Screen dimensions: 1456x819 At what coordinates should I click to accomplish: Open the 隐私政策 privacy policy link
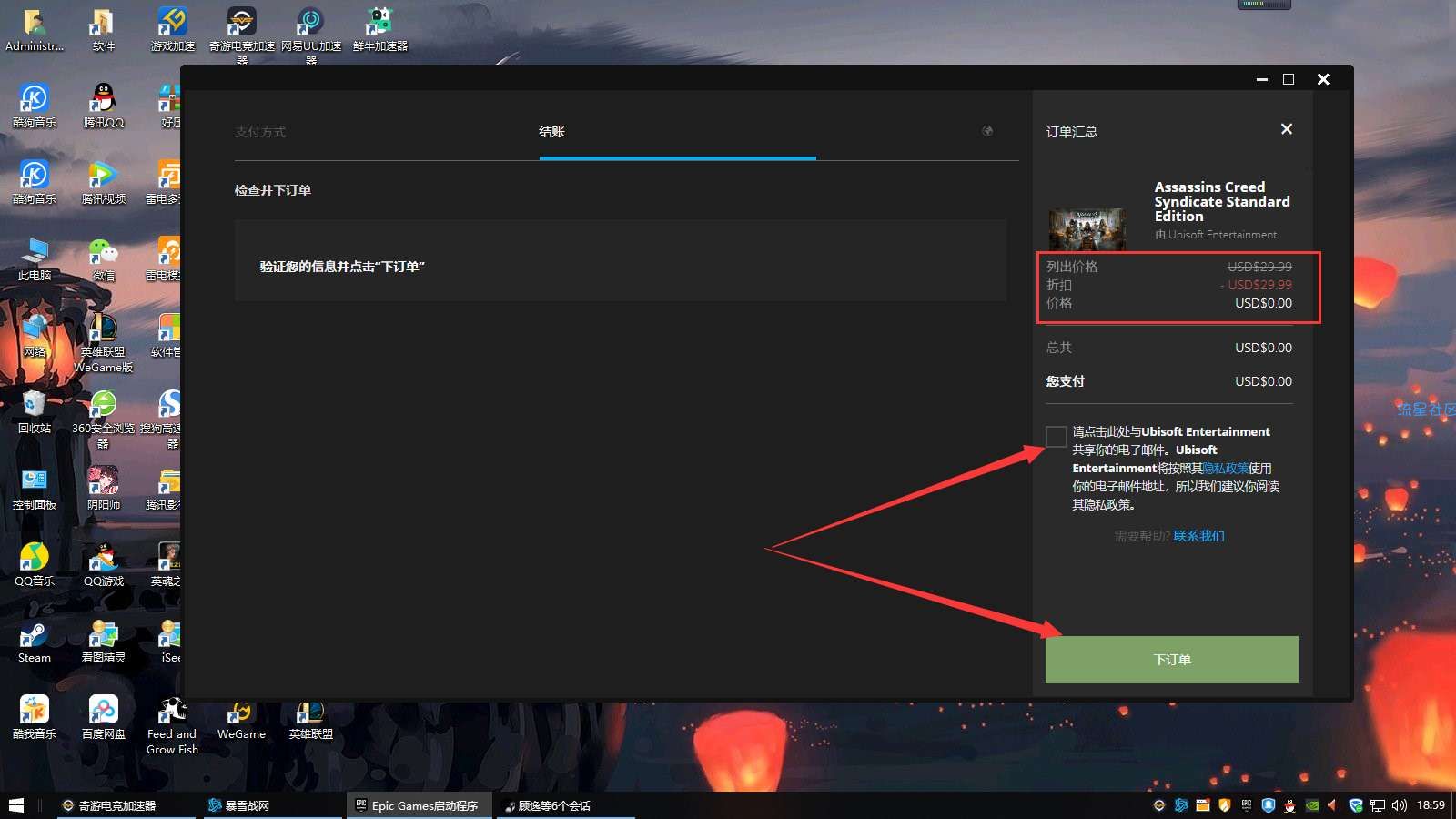(x=1226, y=468)
